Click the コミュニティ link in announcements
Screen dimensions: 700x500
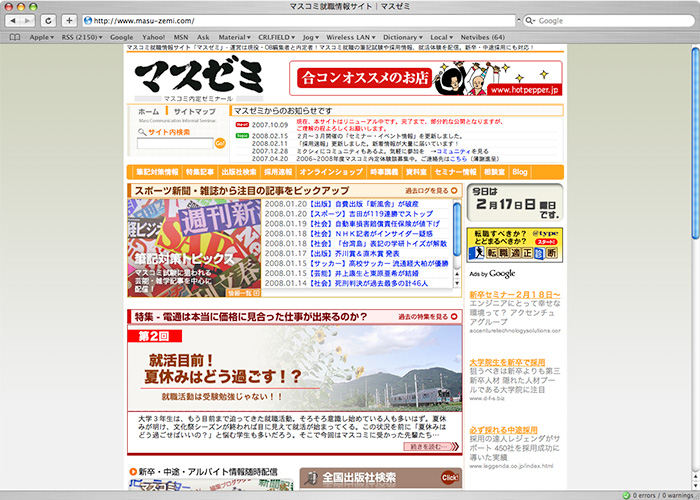(455, 151)
